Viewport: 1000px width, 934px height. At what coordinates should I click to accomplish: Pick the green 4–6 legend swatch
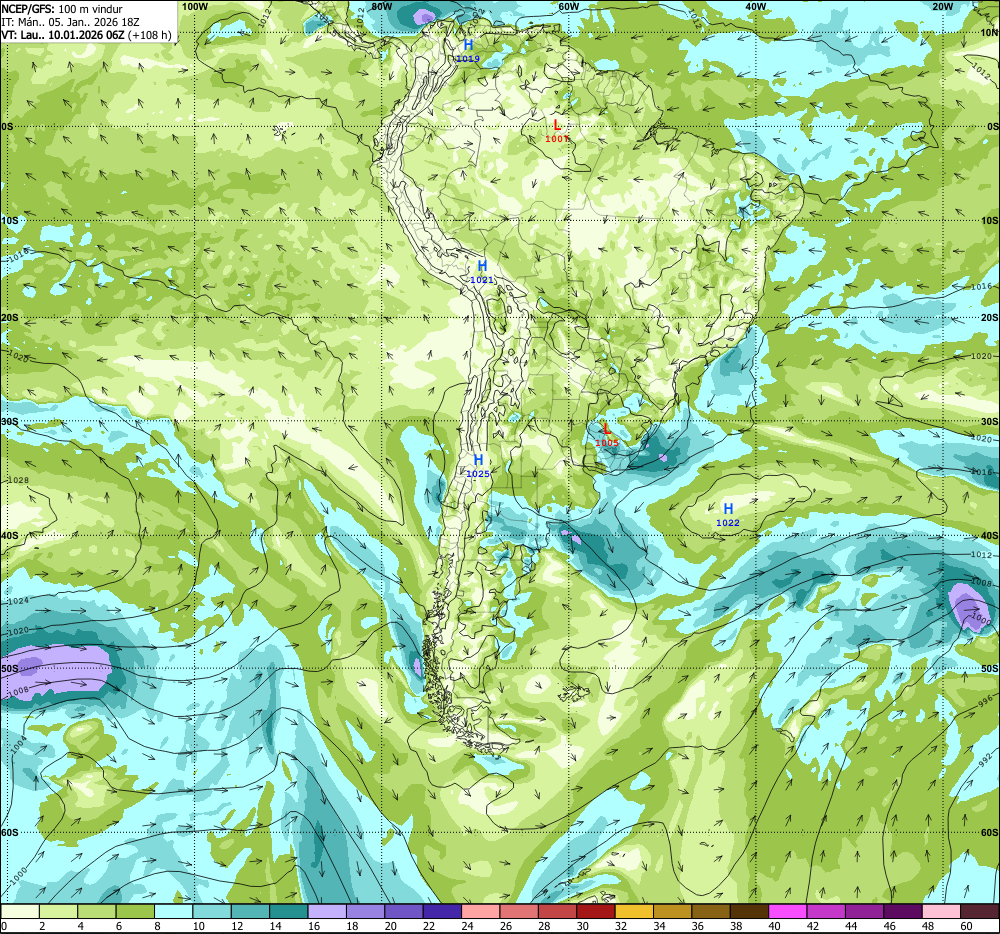coord(97,912)
